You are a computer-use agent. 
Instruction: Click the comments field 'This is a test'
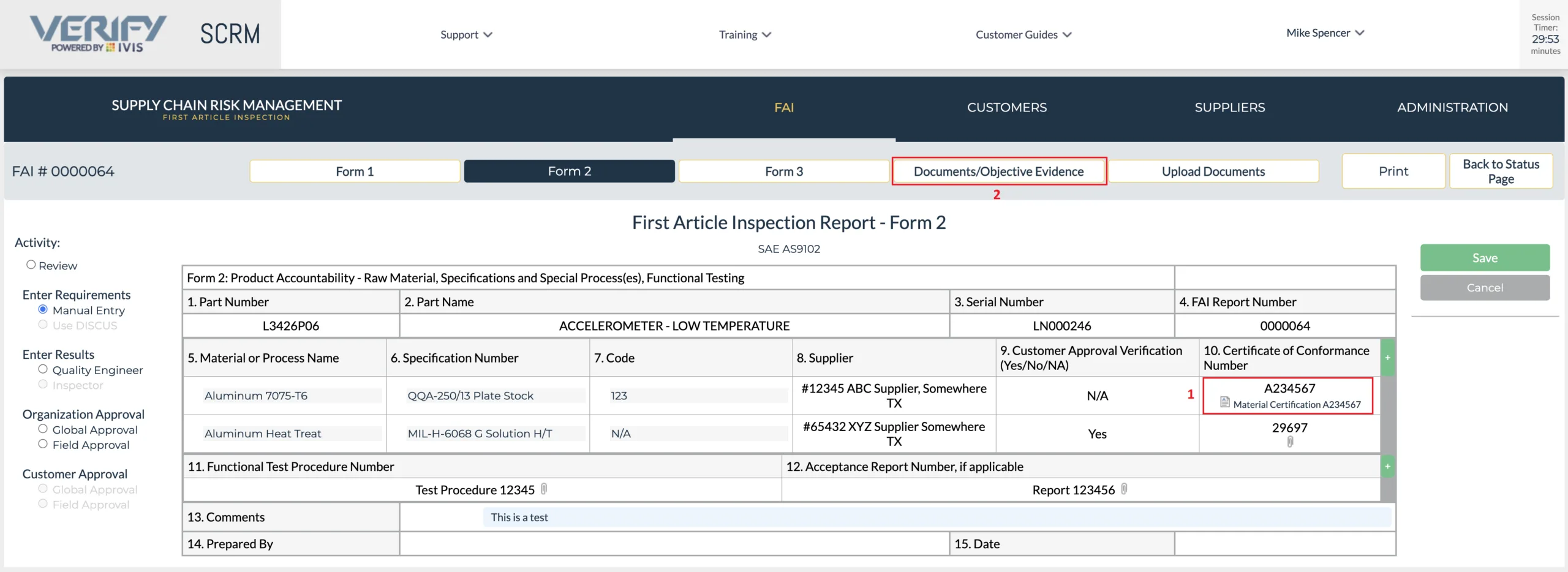point(937,517)
